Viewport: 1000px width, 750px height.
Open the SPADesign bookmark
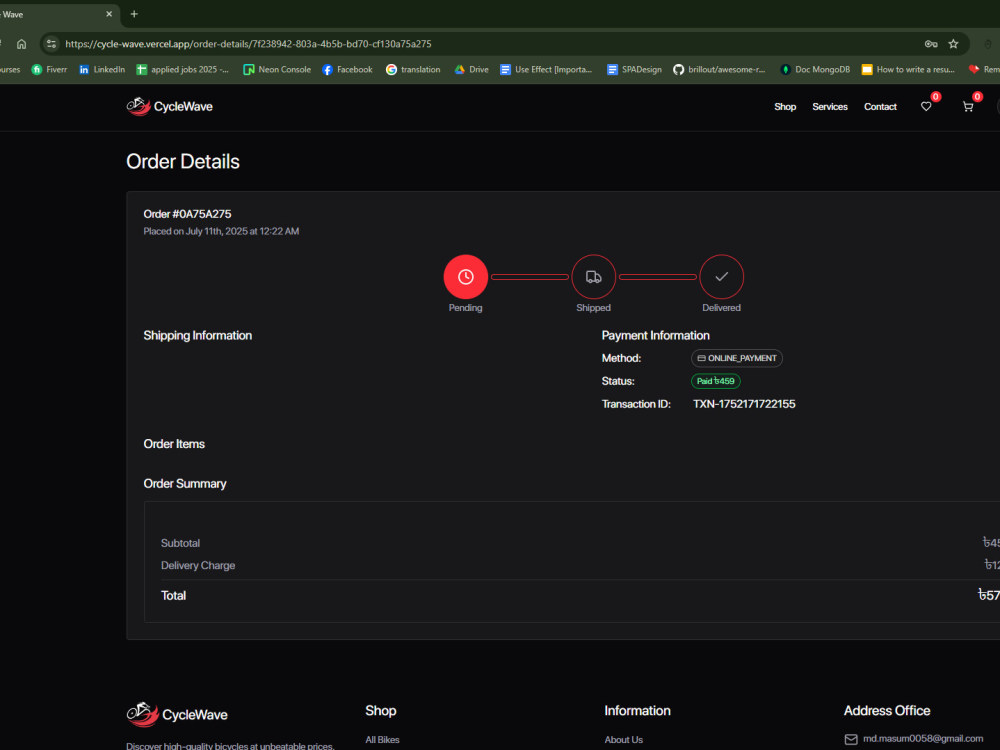[635, 70]
